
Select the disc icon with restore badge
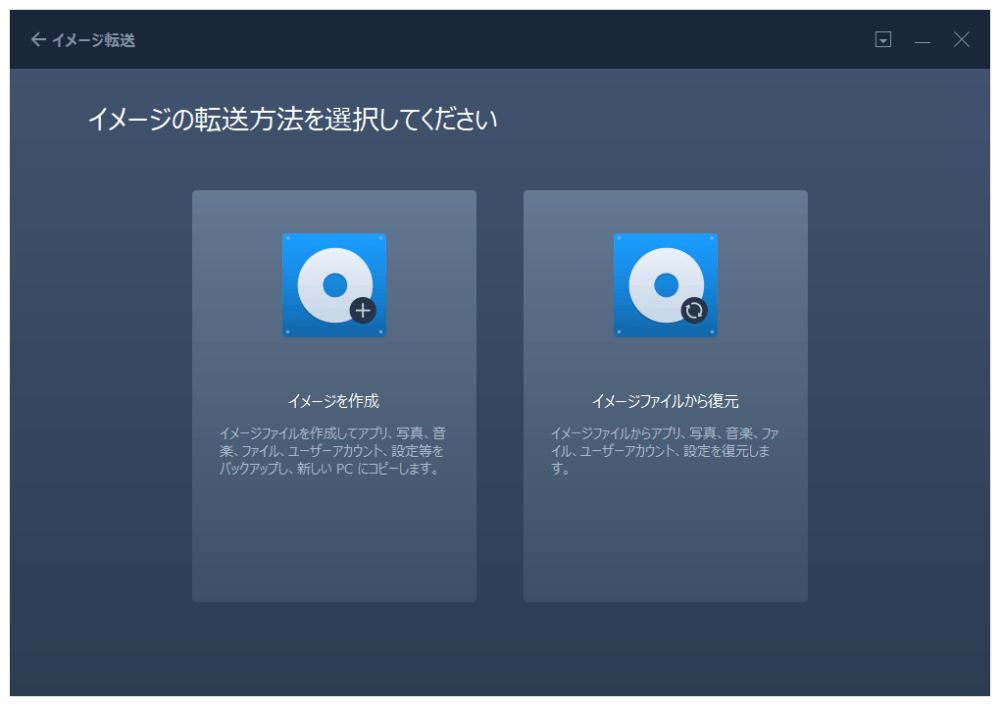tap(665, 286)
